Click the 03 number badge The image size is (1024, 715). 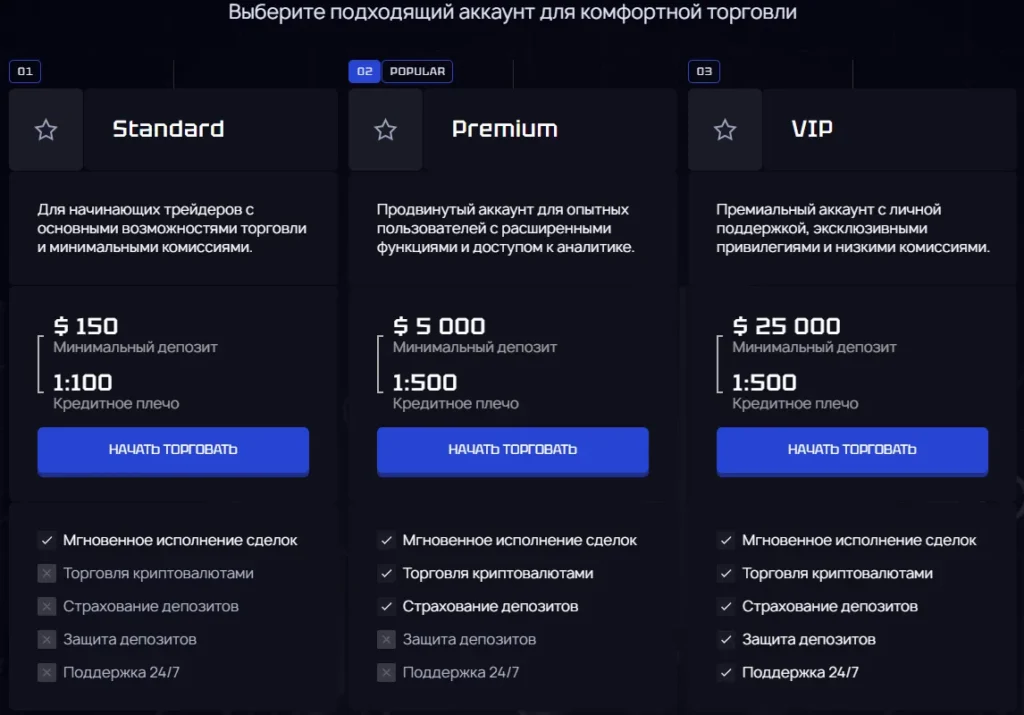point(704,71)
